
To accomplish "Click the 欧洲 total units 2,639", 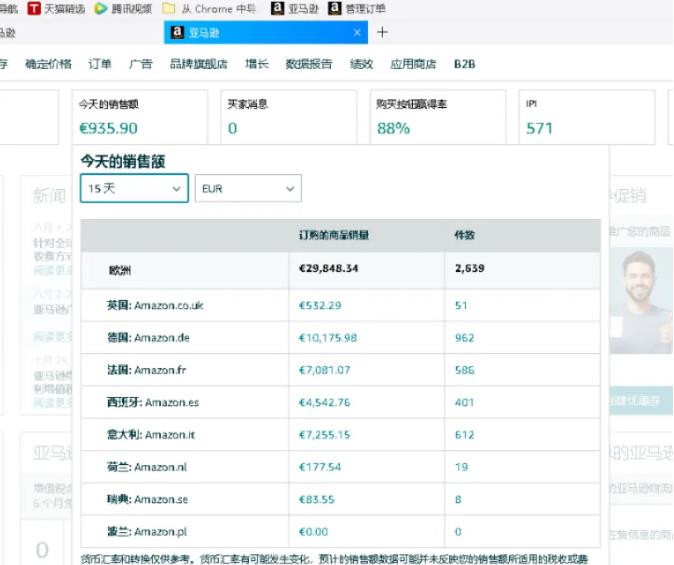I will click(x=470, y=269).
